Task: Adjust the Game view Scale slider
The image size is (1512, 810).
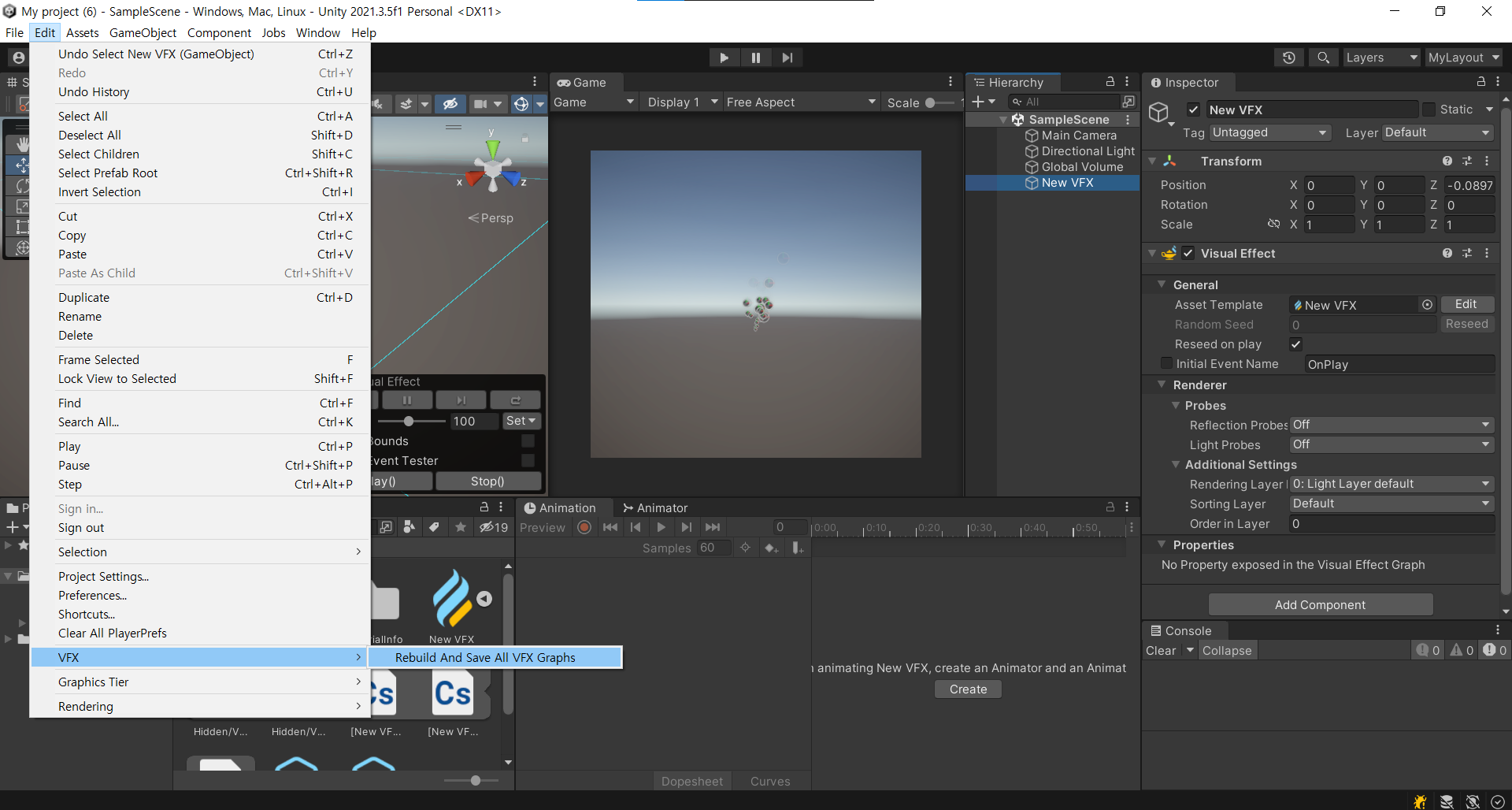Action: pos(941,102)
